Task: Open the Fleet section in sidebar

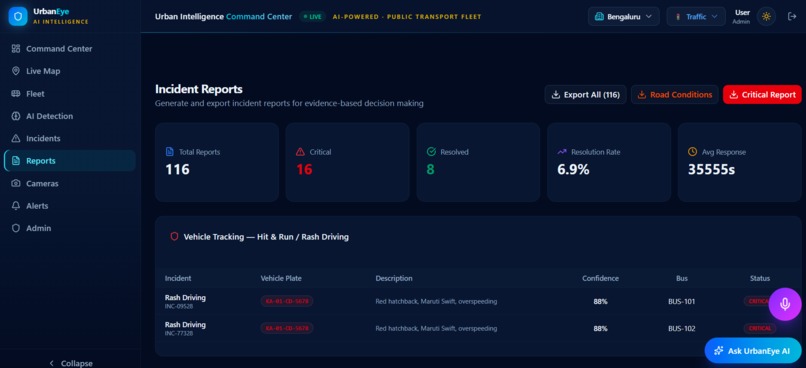Action: 70,94
